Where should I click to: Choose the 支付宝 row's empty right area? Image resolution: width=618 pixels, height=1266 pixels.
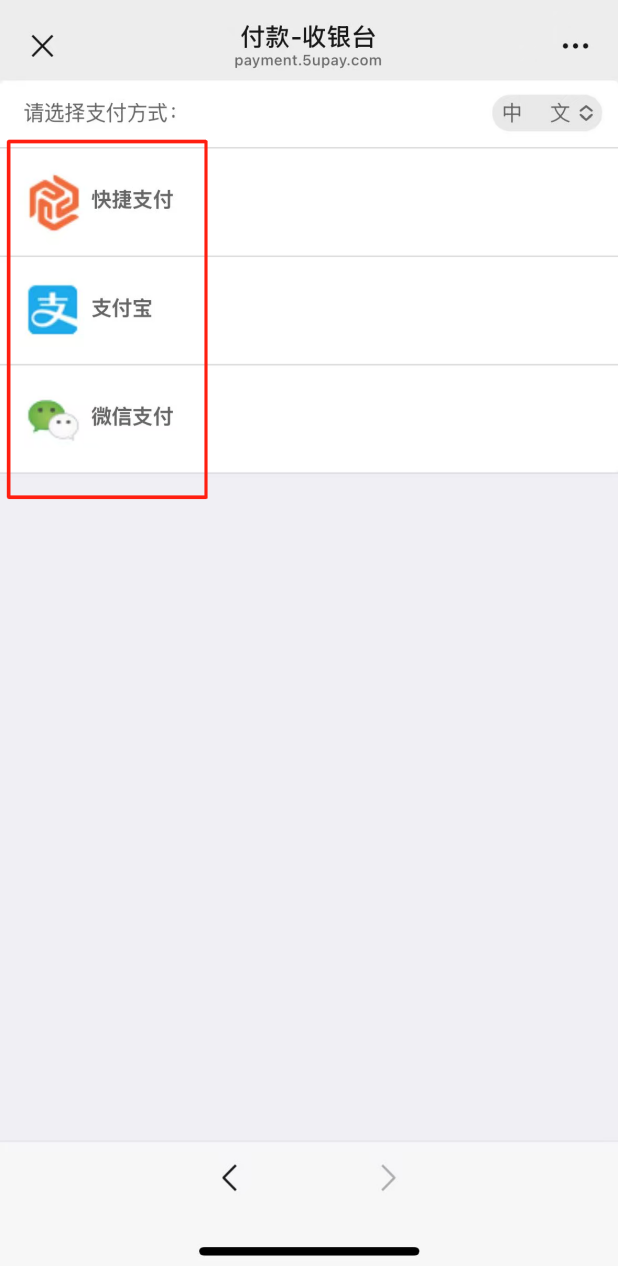click(x=412, y=310)
